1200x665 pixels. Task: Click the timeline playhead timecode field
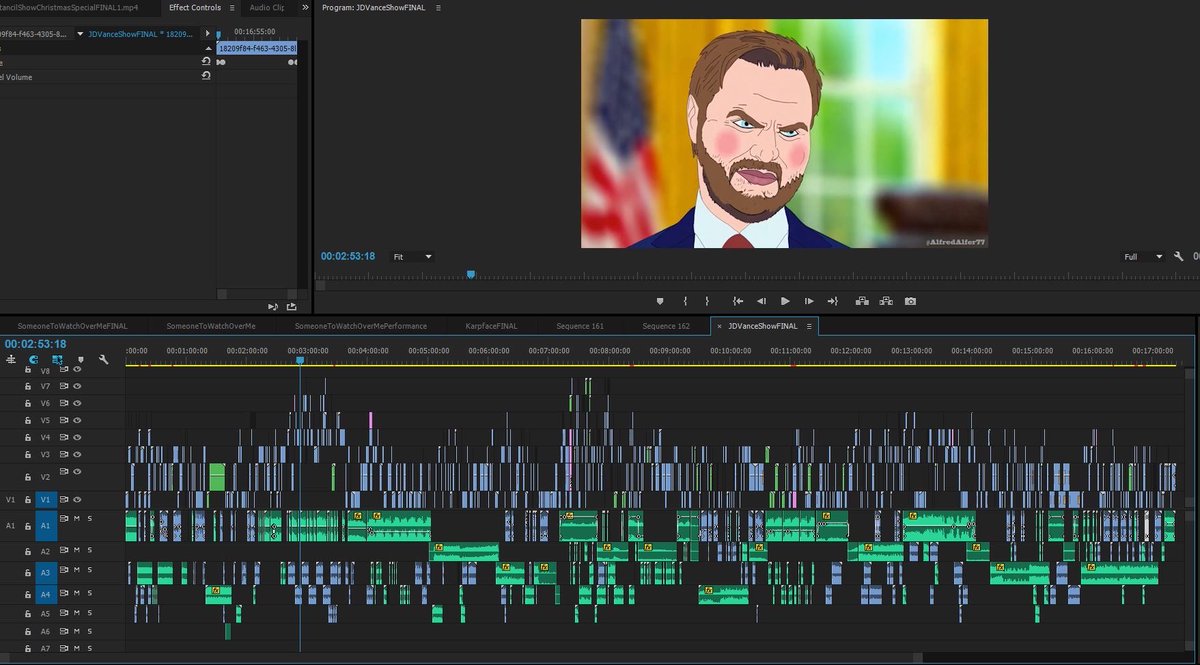coord(35,344)
